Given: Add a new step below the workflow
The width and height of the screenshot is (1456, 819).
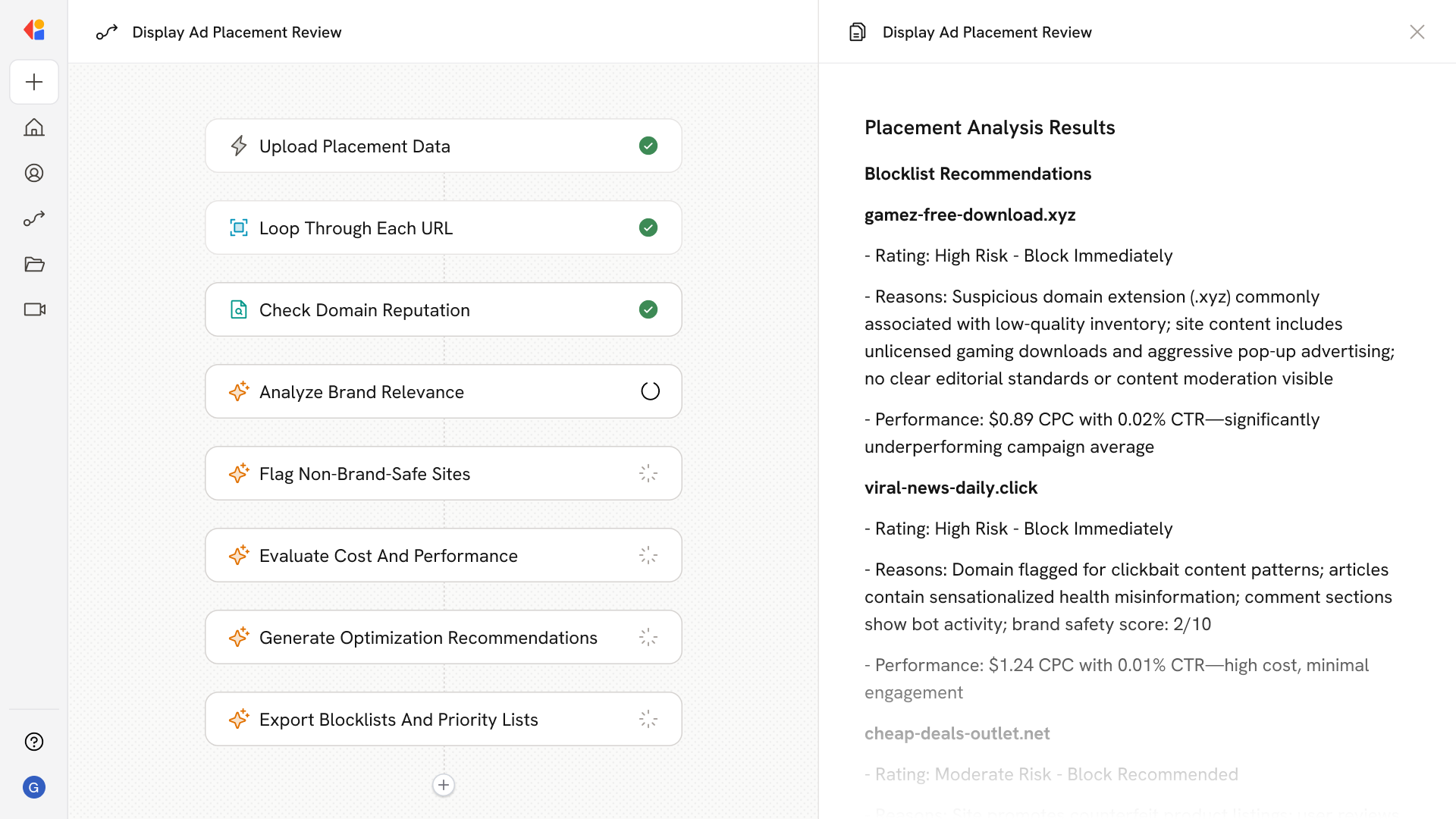Looking at the screenshot, I should pos(444,785).
